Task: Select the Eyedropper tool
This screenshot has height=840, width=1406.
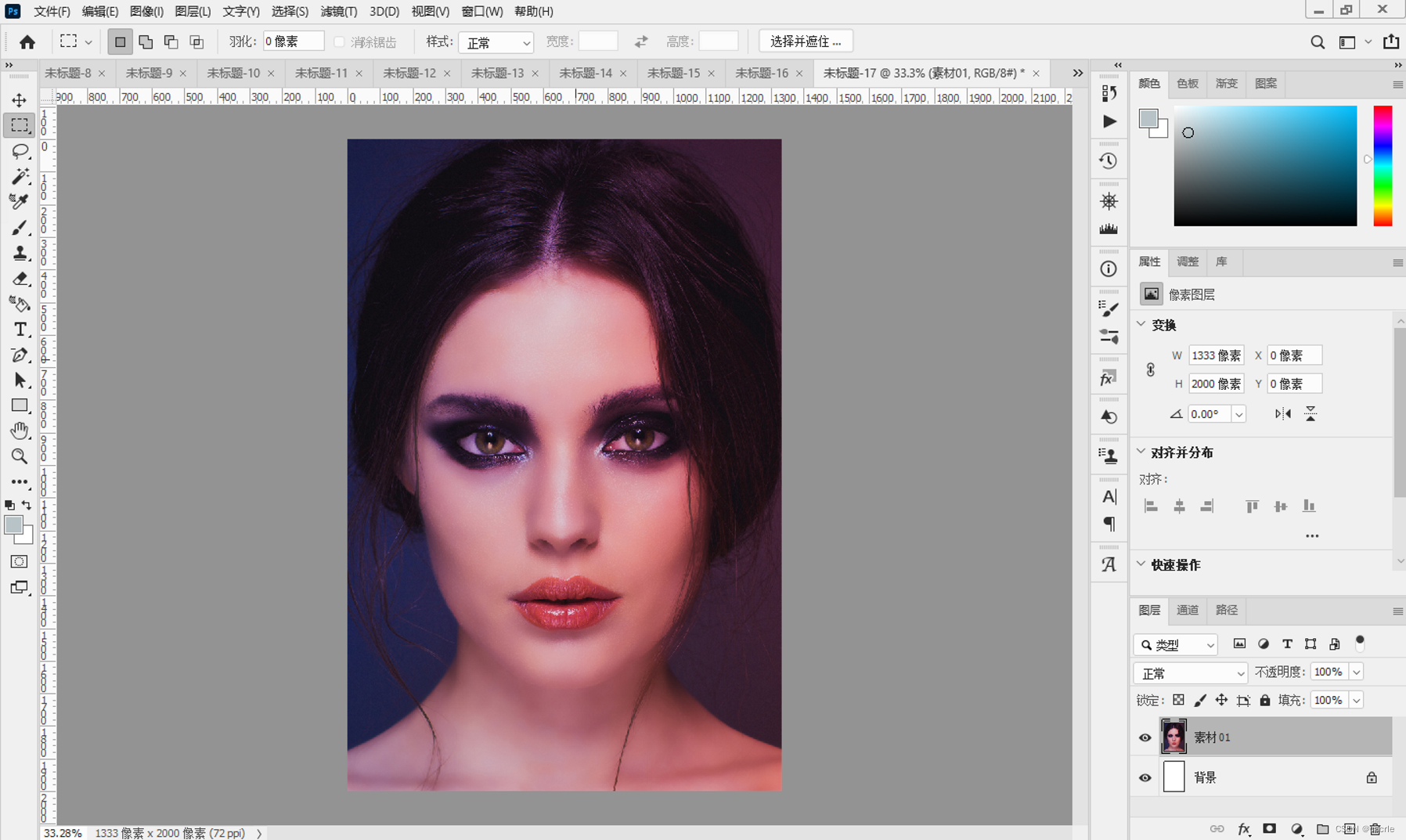Action: pos(20,202)
